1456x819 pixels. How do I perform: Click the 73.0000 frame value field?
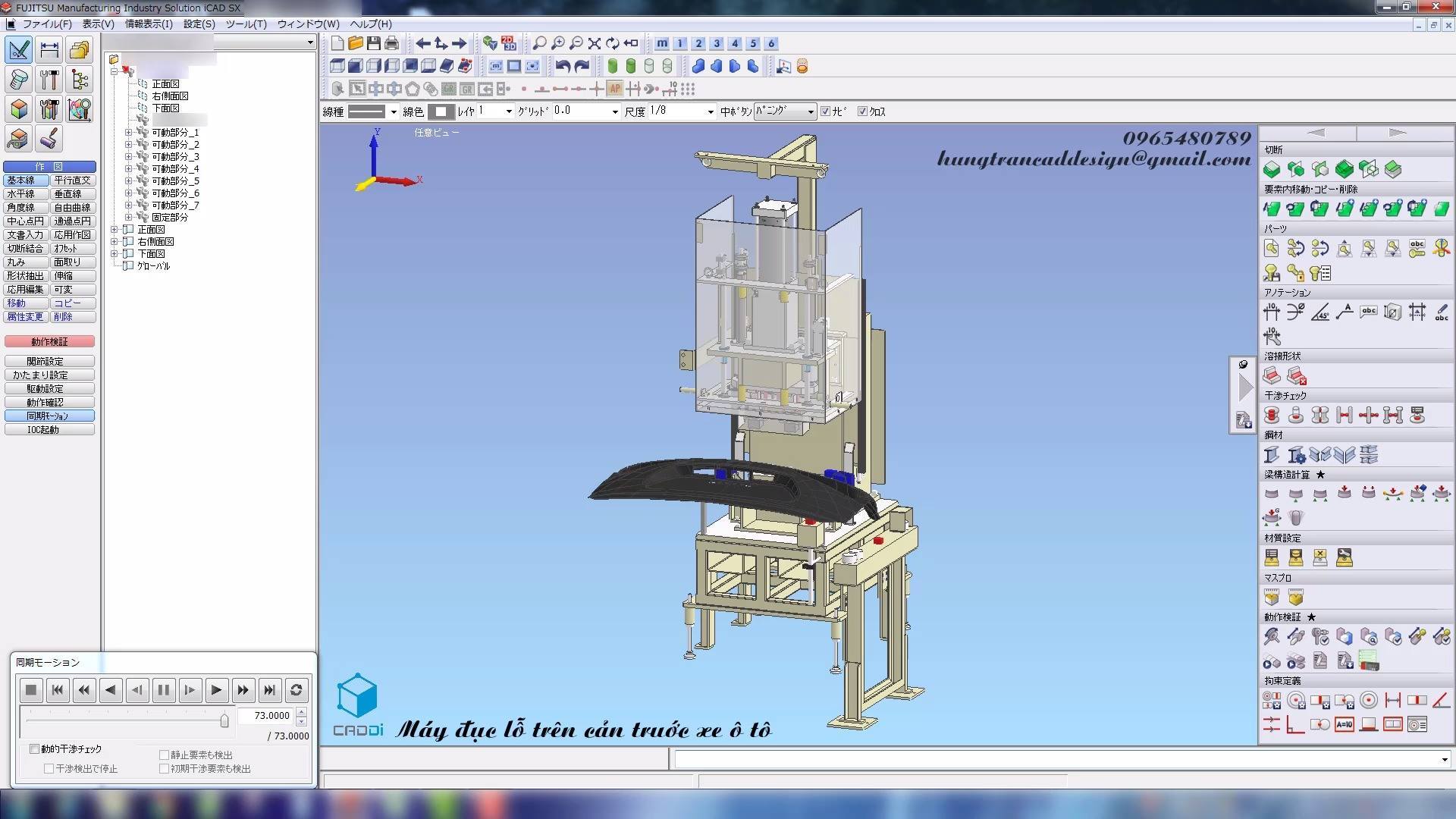(265, 716)
